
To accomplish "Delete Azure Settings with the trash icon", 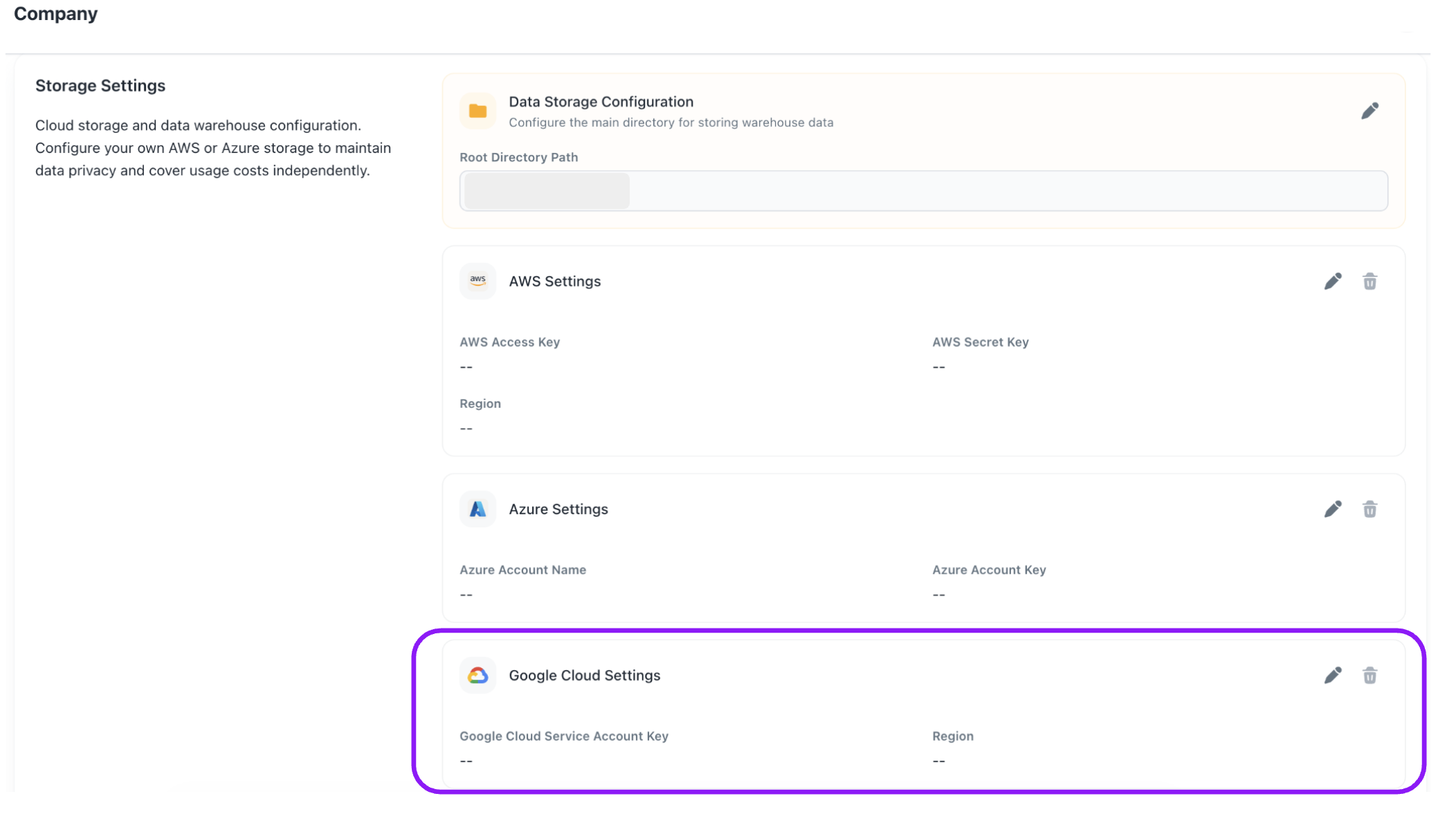I will [x=1369, y=509].
